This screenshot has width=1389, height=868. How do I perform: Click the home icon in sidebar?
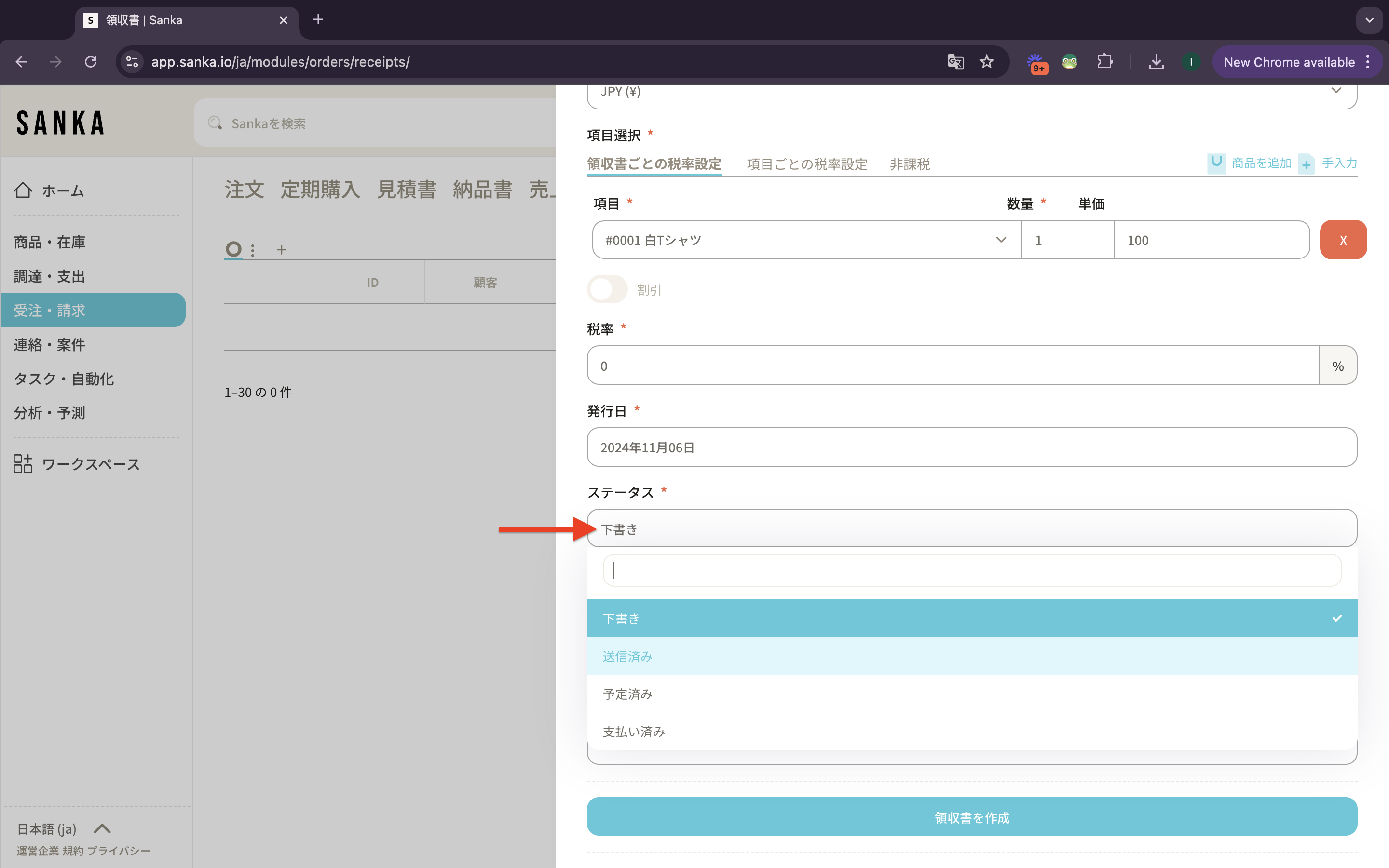(23, 190)
